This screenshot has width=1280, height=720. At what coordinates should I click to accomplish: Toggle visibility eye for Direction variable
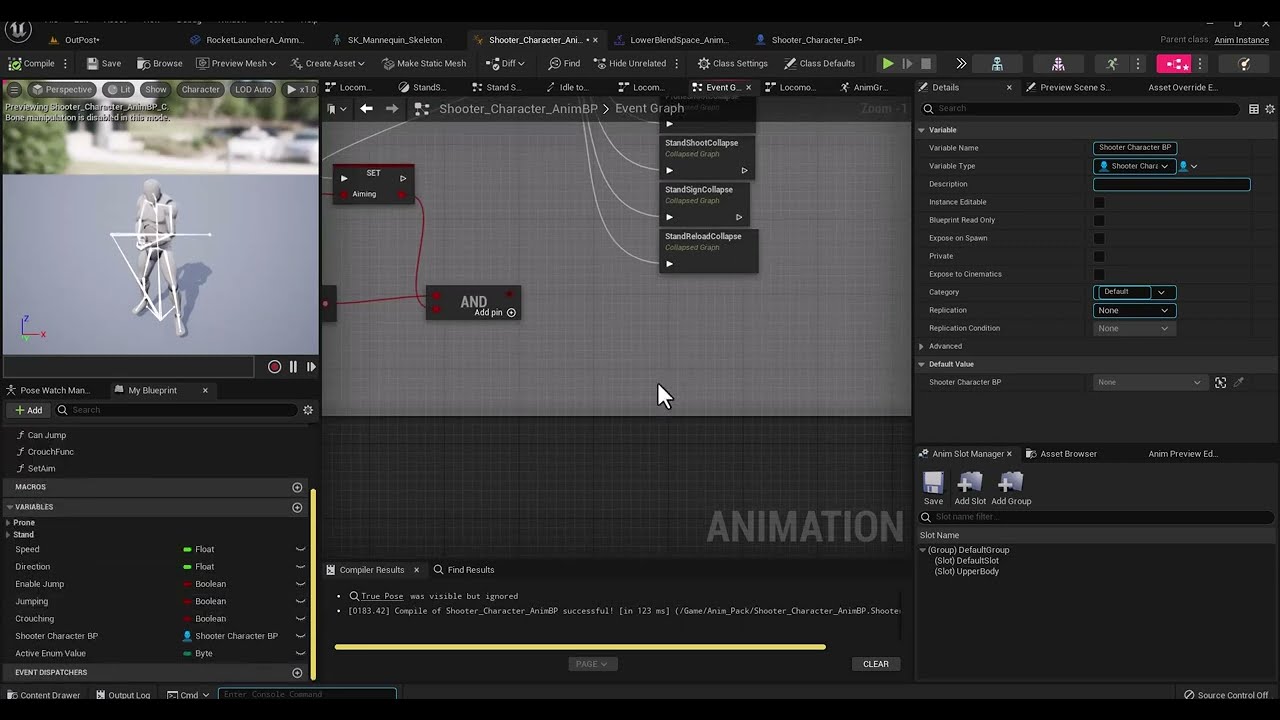(x=300, y=567)
